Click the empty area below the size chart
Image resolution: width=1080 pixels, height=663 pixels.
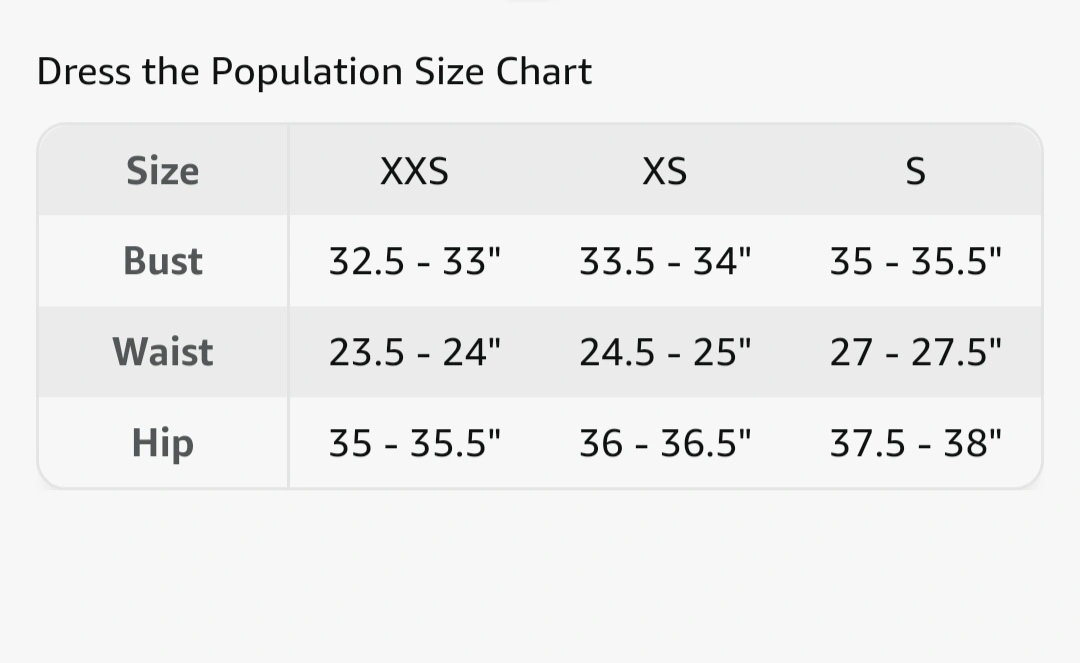click(x=540, y=580)
